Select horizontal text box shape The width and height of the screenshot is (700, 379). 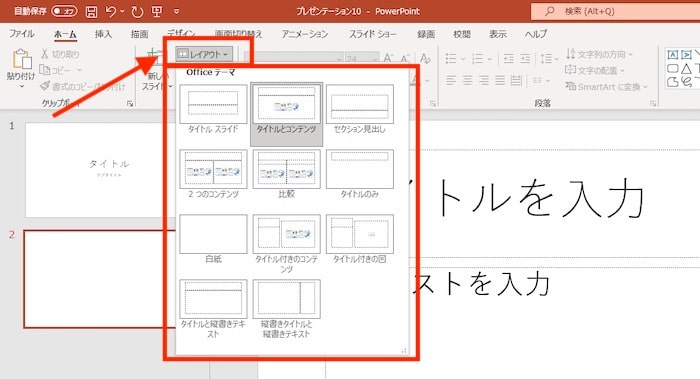pyautogui.click(x=672, y=54)
